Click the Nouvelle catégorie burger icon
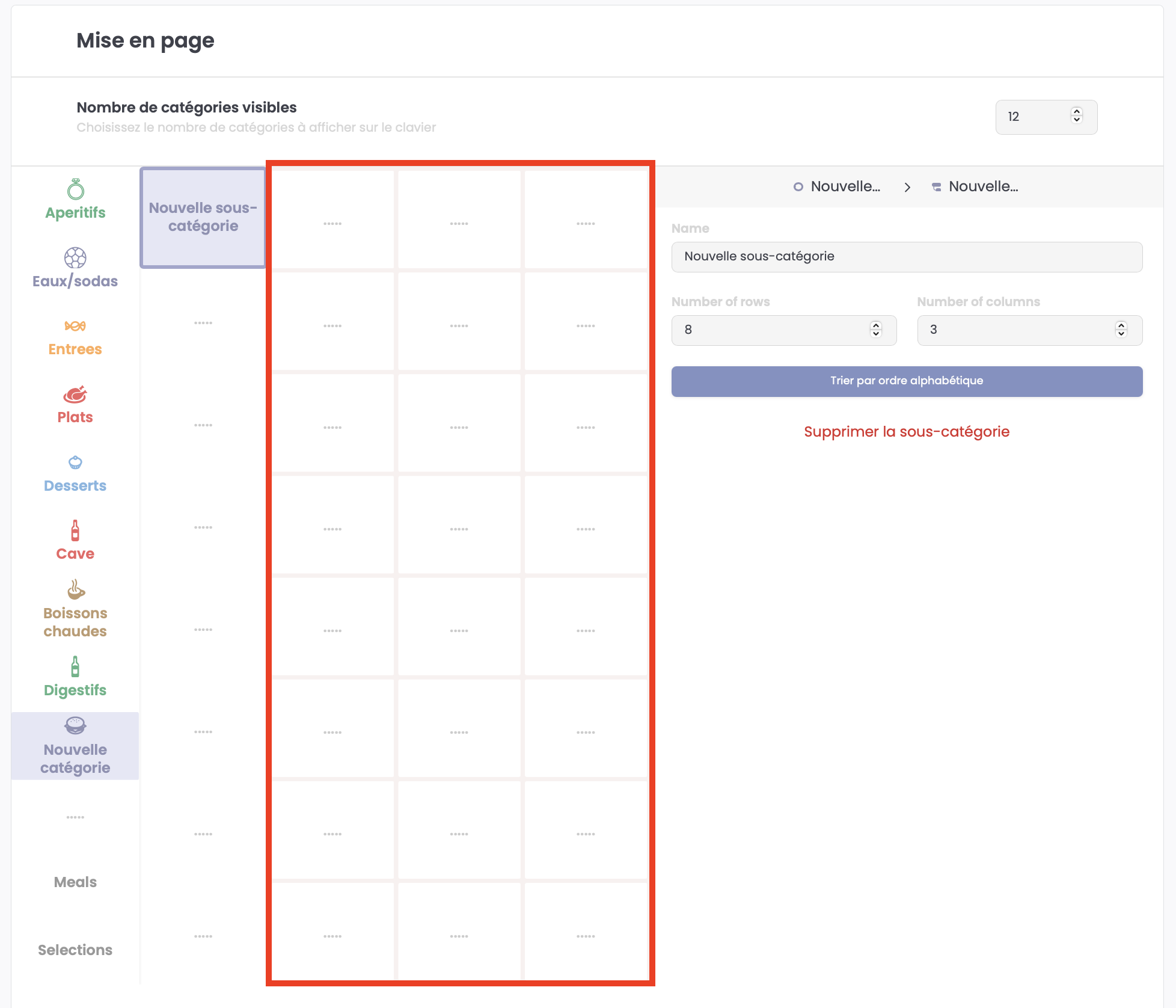 coord(75,726)
